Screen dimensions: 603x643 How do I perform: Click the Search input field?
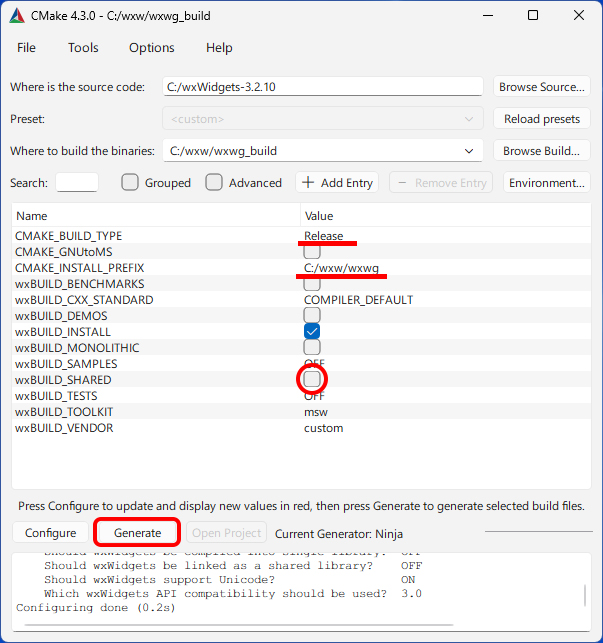point(77,182)
